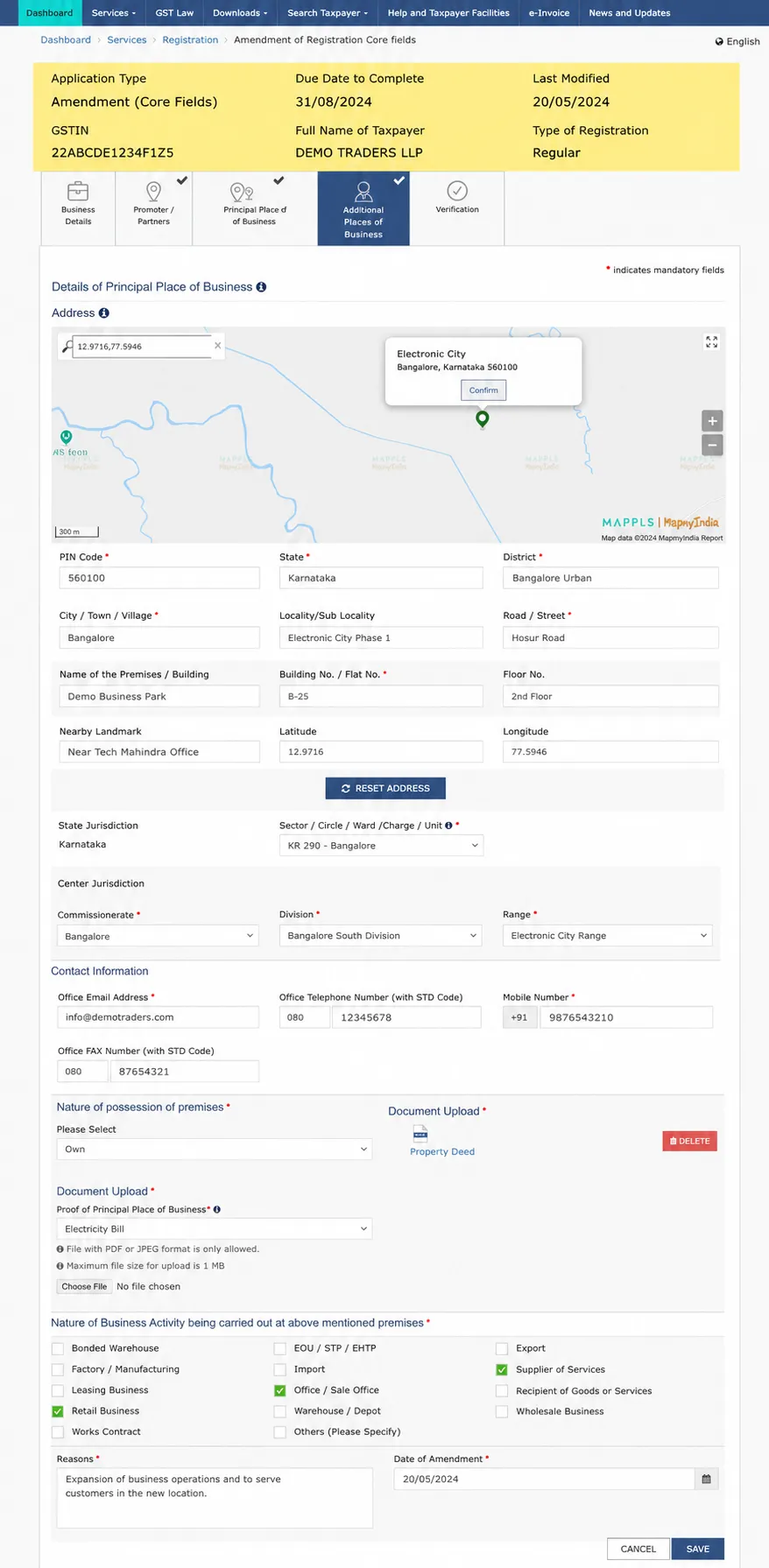Check the Leasing Business checkbox
769x1568 pixels.
point(58,1390)
